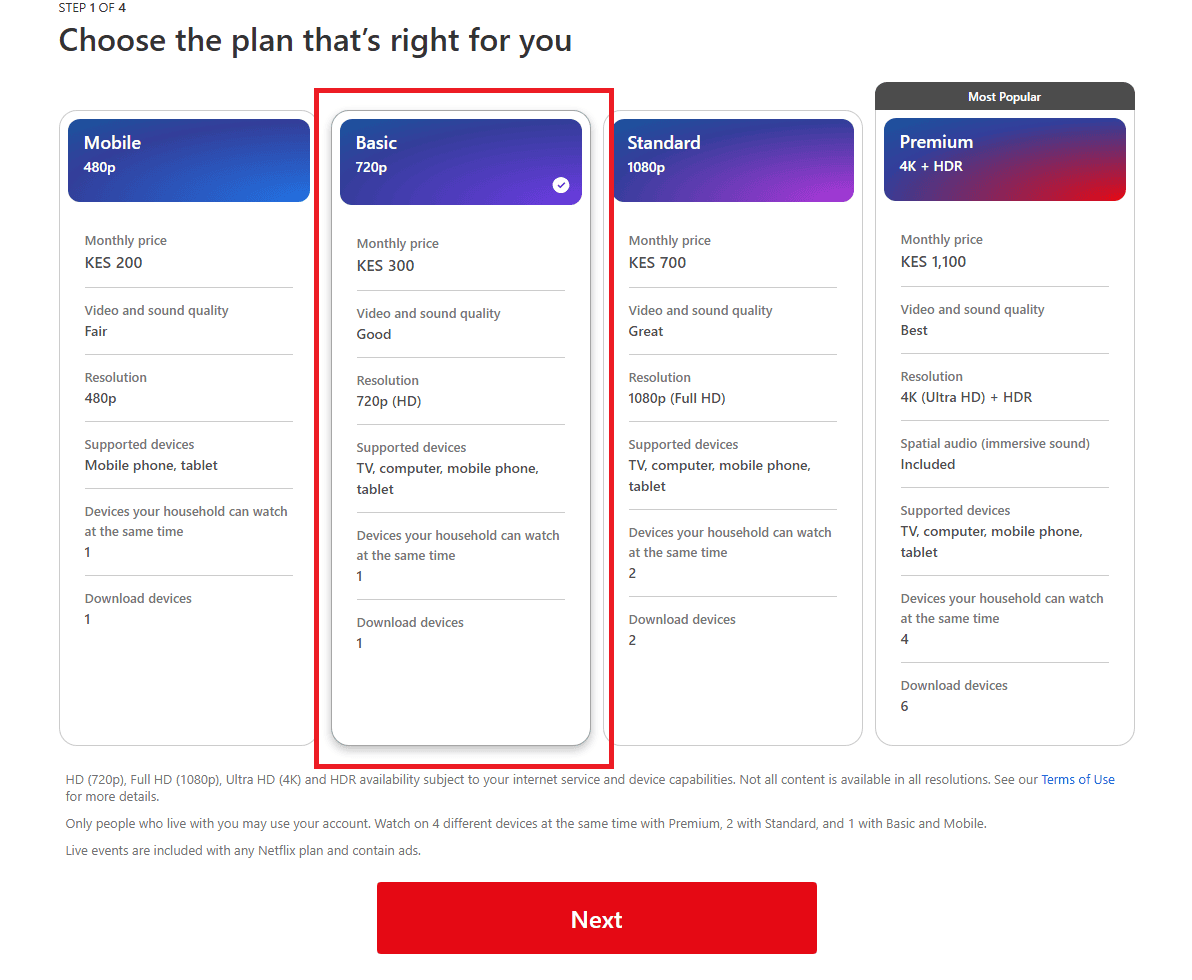
Task: Select the Standard 1080p plan header
Action: click(x=733, y=160)
